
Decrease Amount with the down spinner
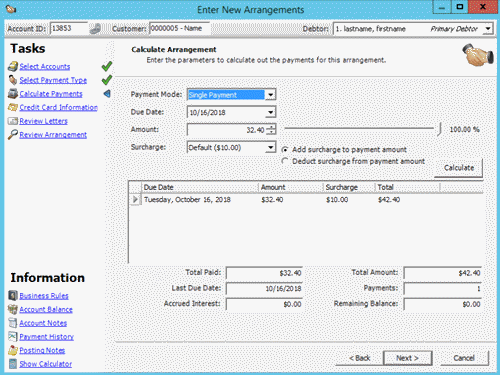[272, 132]
